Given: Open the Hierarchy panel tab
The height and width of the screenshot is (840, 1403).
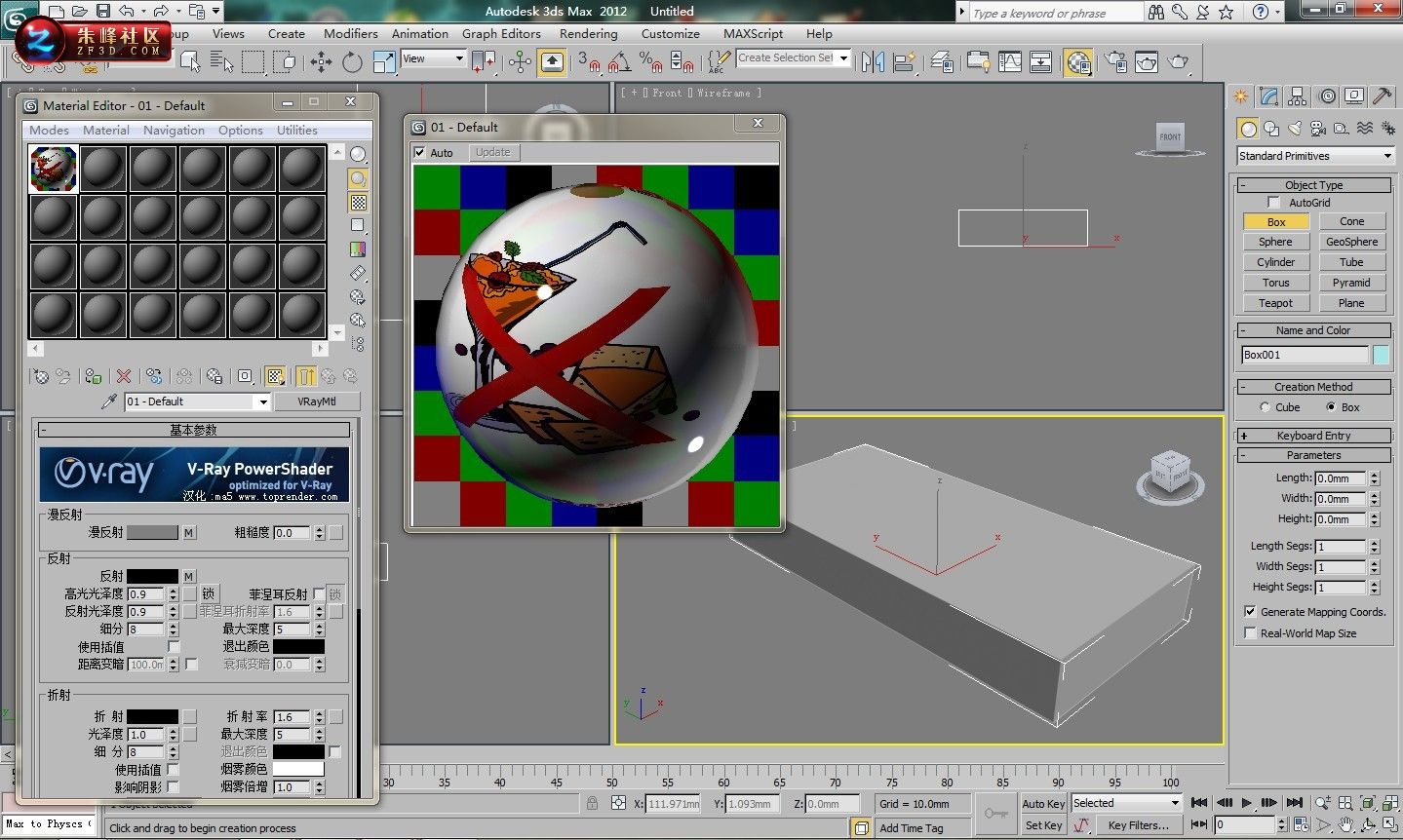Looking at the screenshot, I should (x=1297, y=96).
